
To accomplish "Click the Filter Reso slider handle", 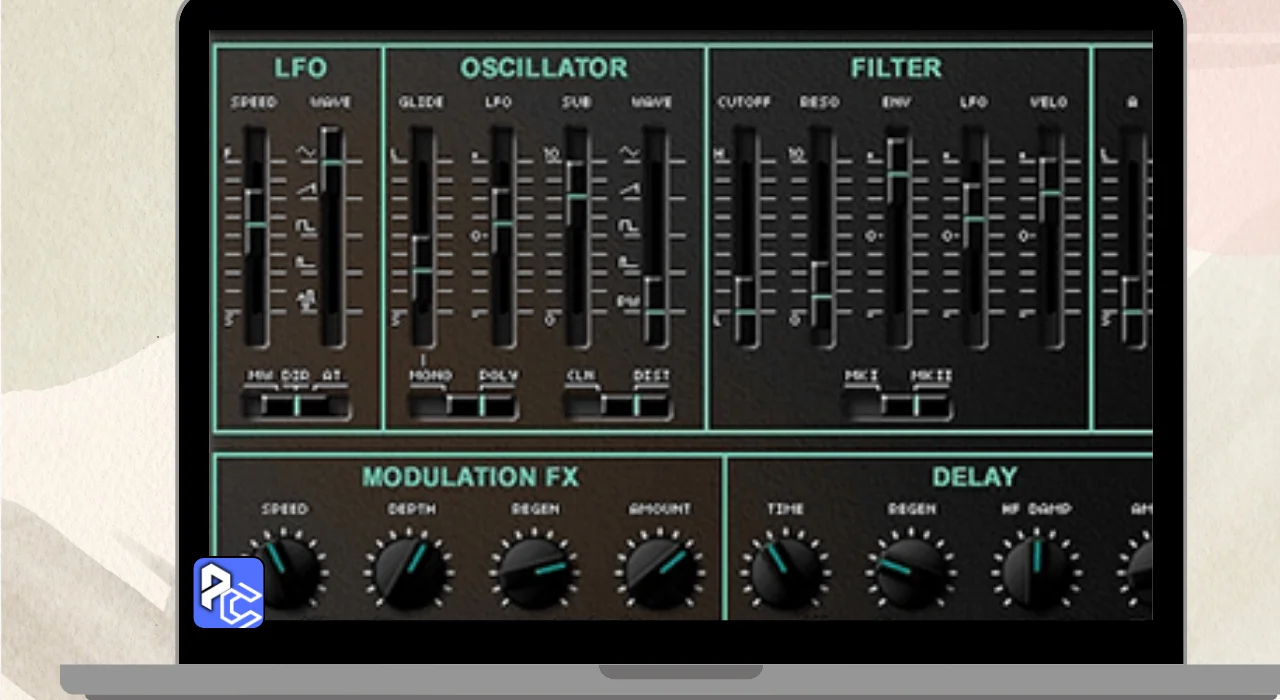I will [x=821, y=297].
